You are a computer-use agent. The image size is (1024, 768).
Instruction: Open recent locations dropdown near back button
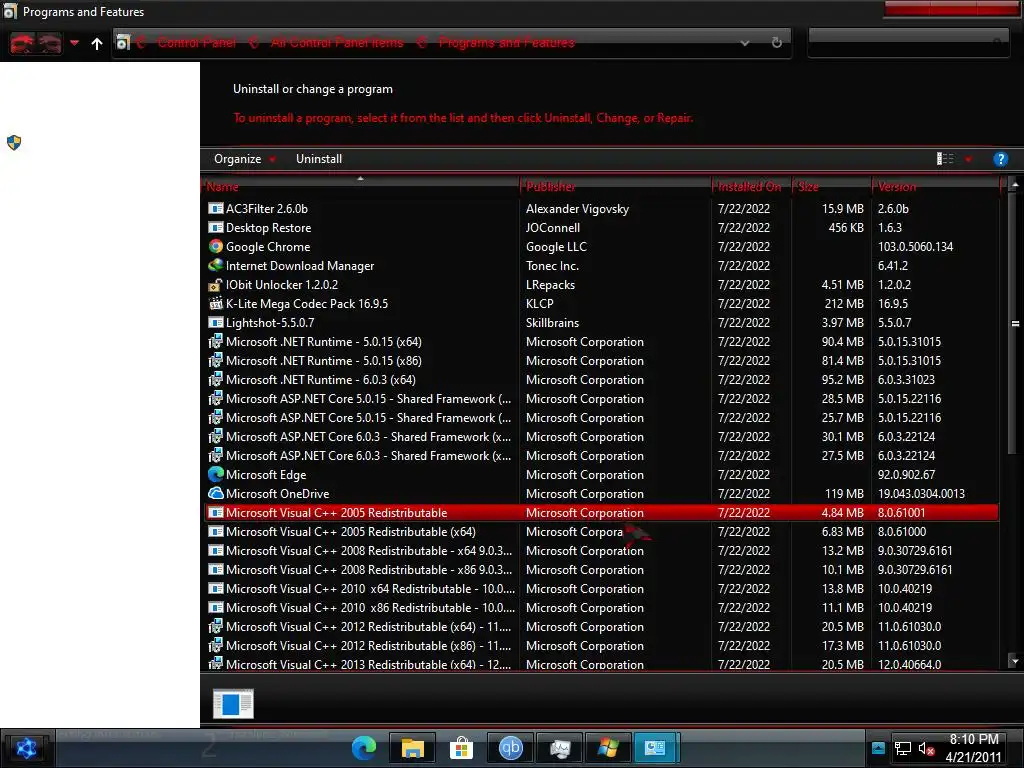pyautogui.click(x=74, y=43)
